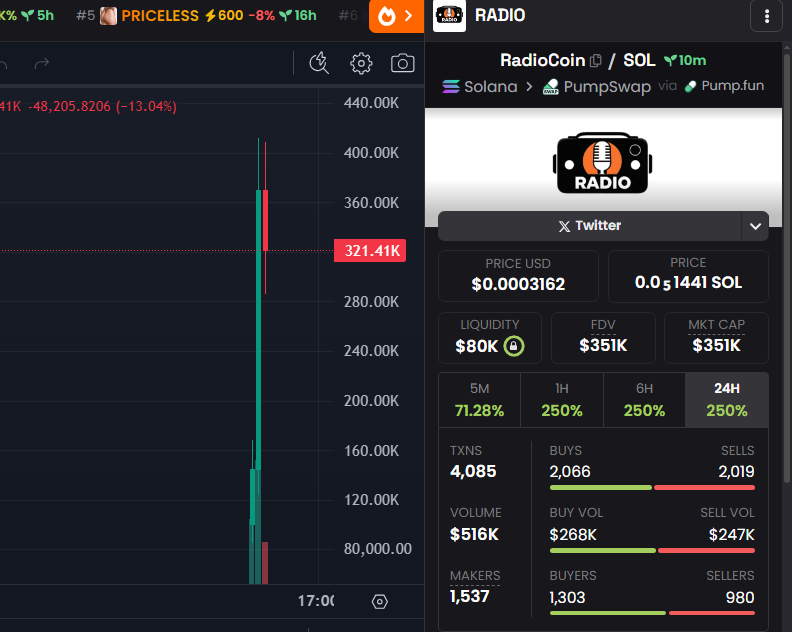This screenshot has width=792, height=632.
Task: Click the SELLERS 980 value
Action: pos(740,598)
